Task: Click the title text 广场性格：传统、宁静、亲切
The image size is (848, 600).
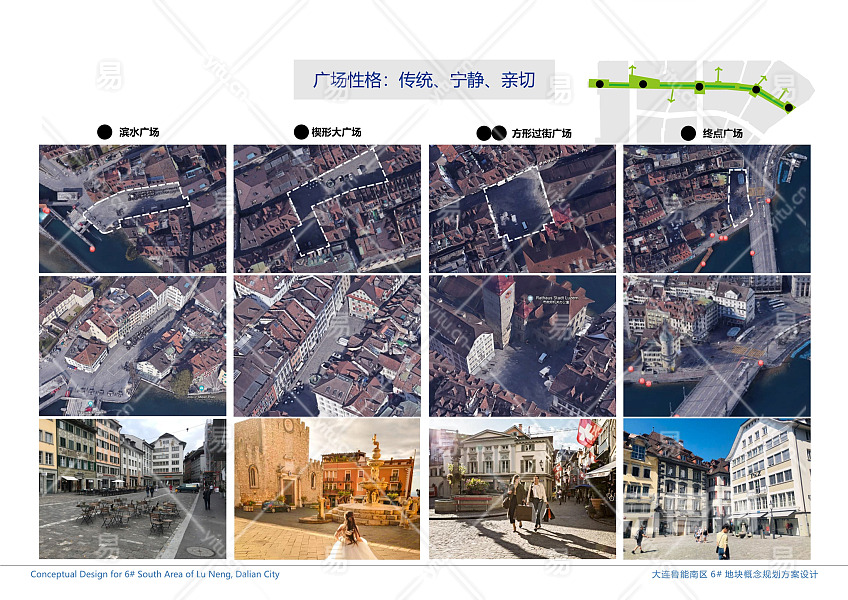Action: 424,80
